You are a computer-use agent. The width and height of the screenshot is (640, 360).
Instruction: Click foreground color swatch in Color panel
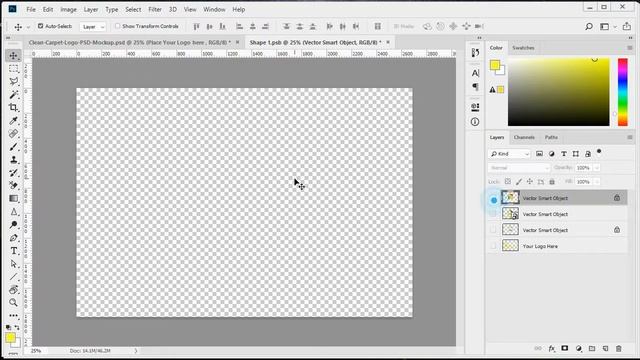[495, 64]
